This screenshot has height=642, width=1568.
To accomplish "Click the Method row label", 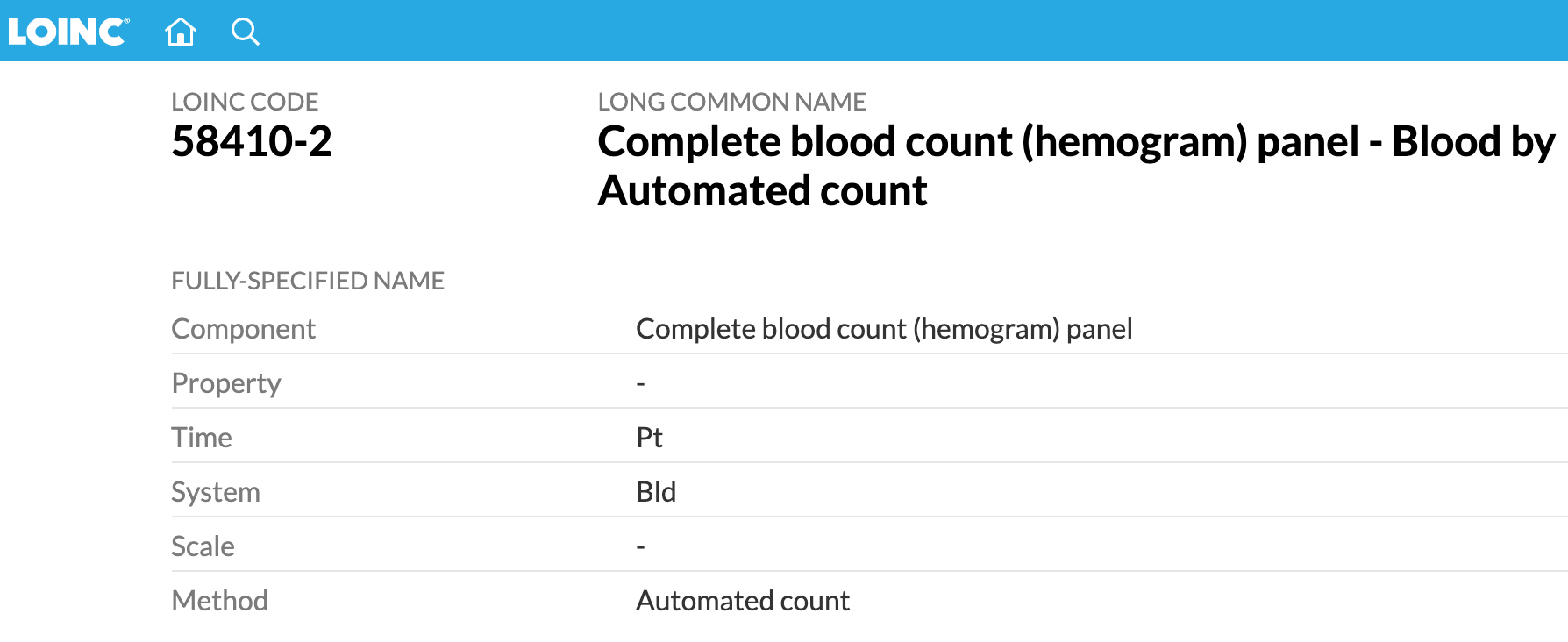I will pos(219,601).
